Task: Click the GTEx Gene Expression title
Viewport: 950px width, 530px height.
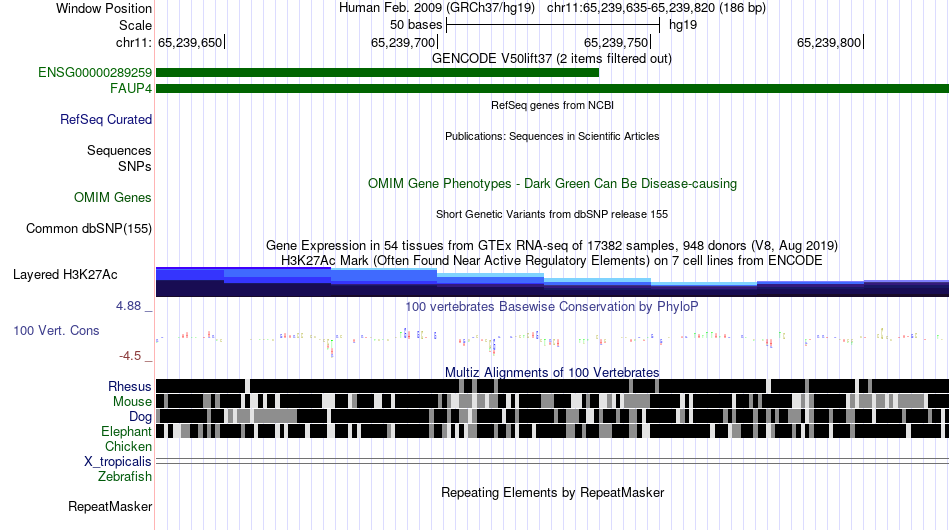Action: 552,246
